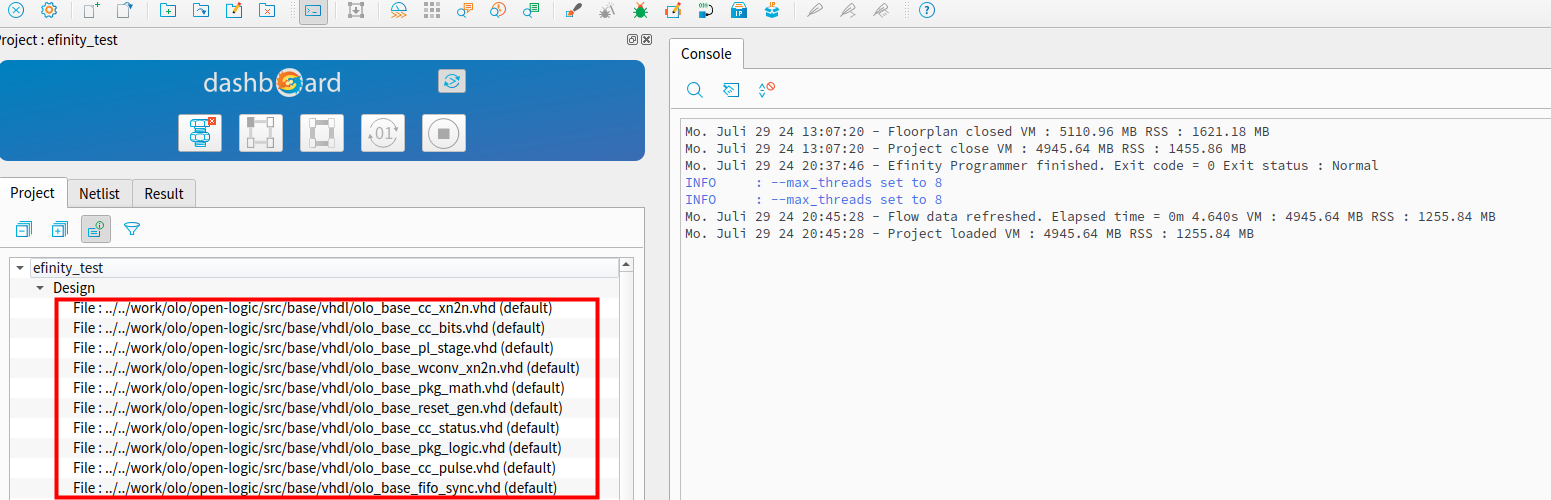
Task: Toggle the console terminal toolbar button
Action: point(313,11)
